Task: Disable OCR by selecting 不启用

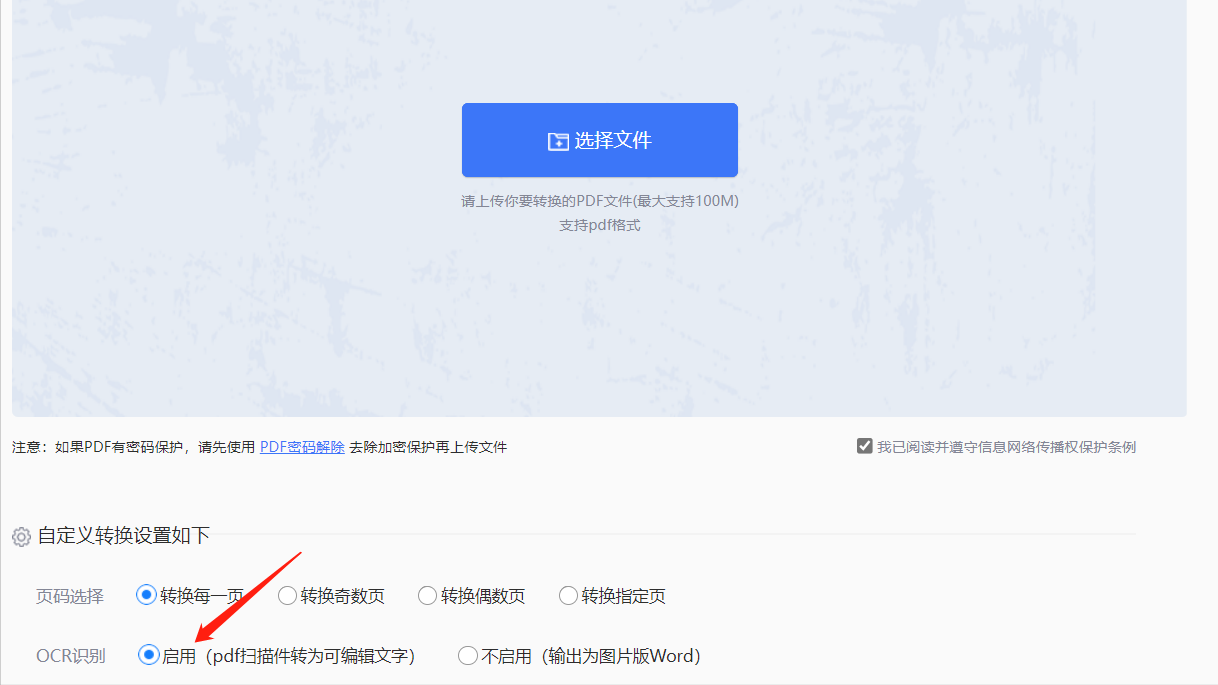Action: pos(468,656)
